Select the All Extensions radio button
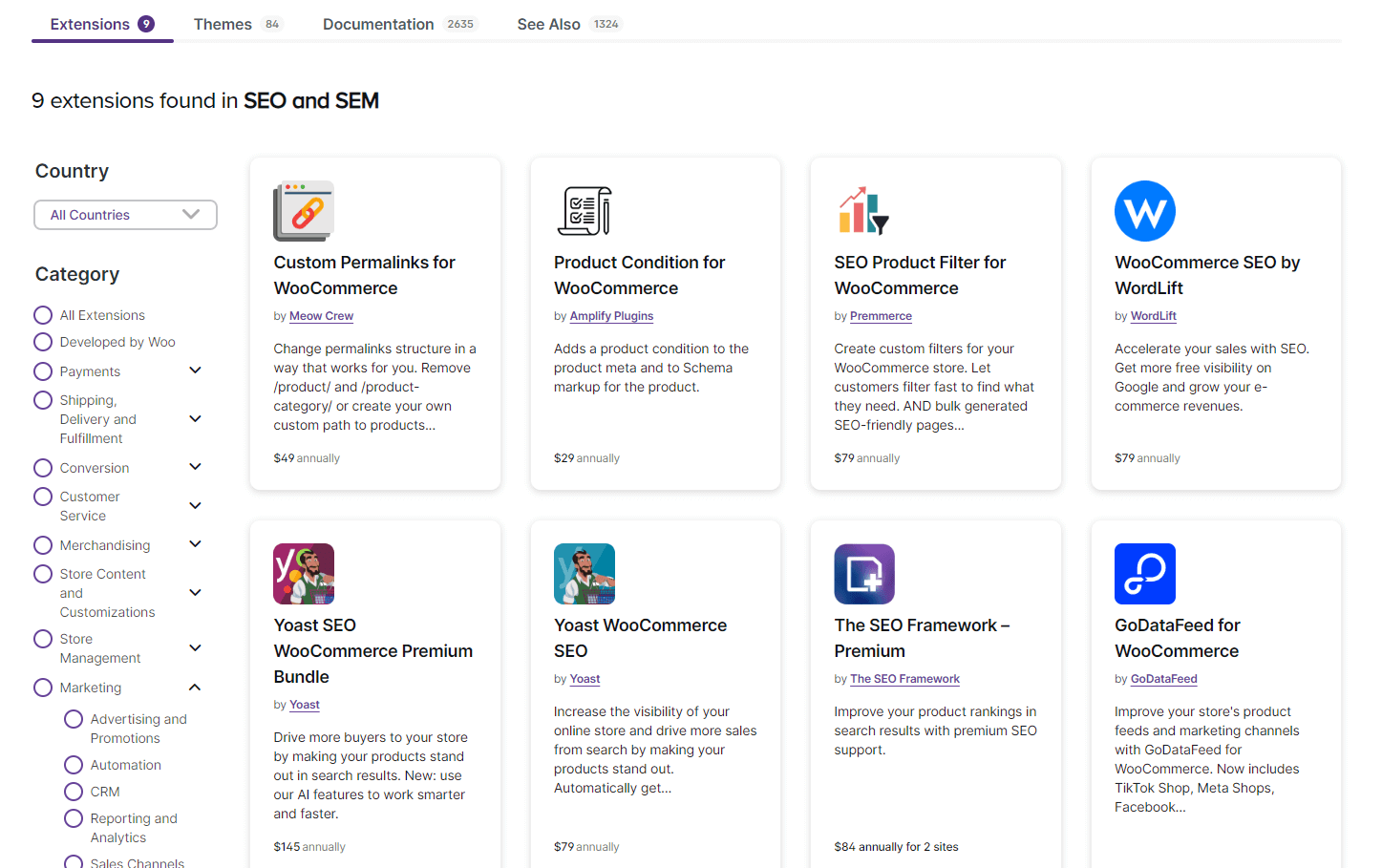 (43, 315)
